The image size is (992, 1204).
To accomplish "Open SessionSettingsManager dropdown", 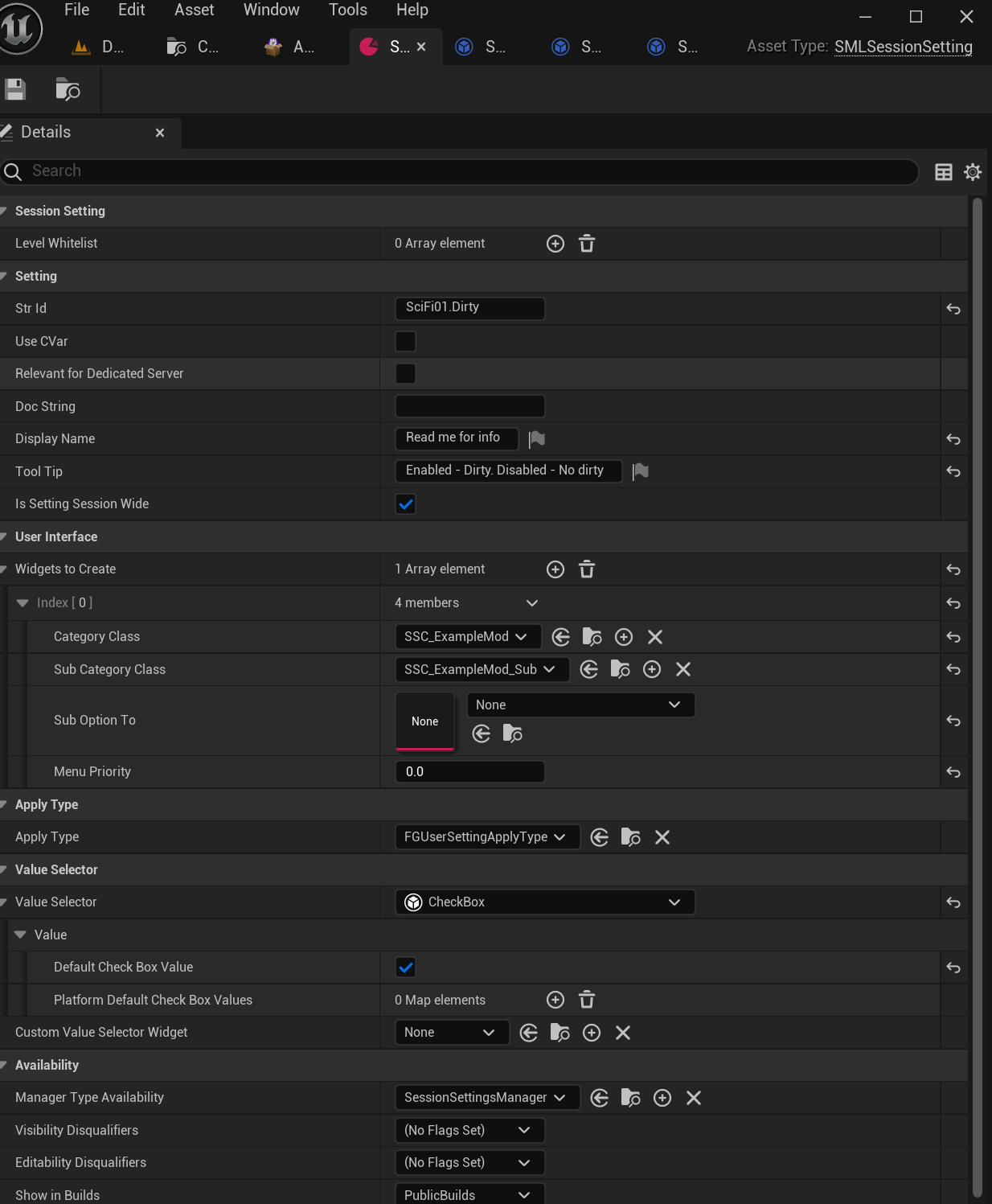I will click(x=487, y=1098).
